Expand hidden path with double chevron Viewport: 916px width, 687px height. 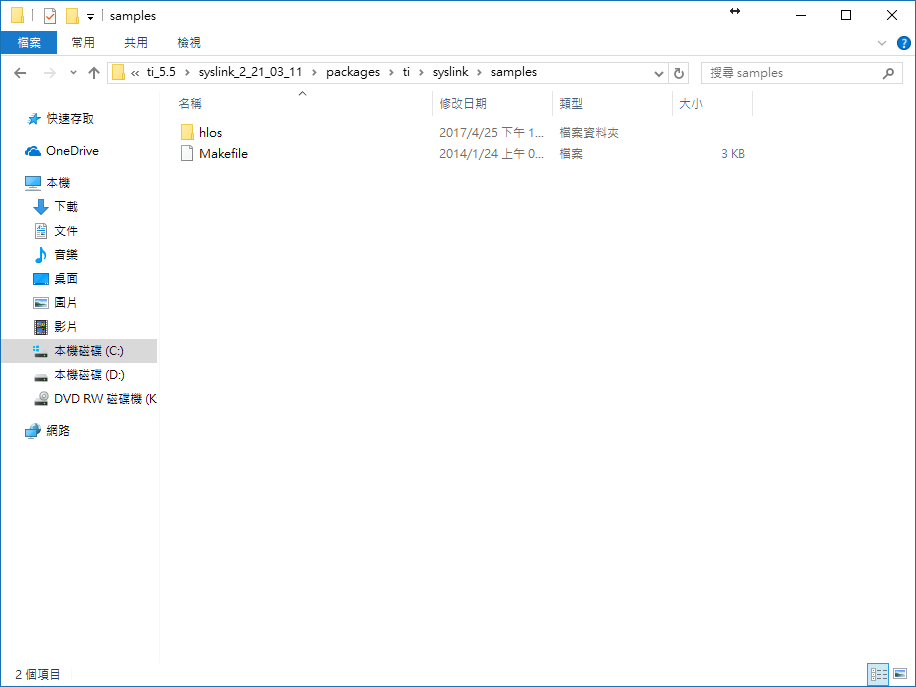(135, 73)
